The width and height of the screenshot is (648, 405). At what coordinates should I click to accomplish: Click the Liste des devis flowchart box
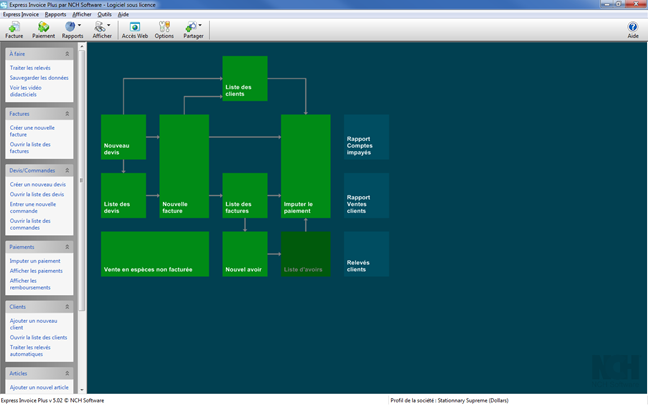click(x=123, y=195)
